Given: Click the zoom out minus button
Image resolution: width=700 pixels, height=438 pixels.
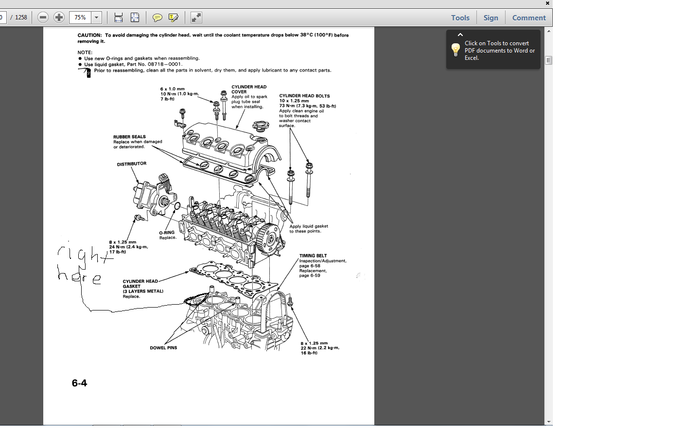Looking at the screenshot, I should click(x=43, y=17).
